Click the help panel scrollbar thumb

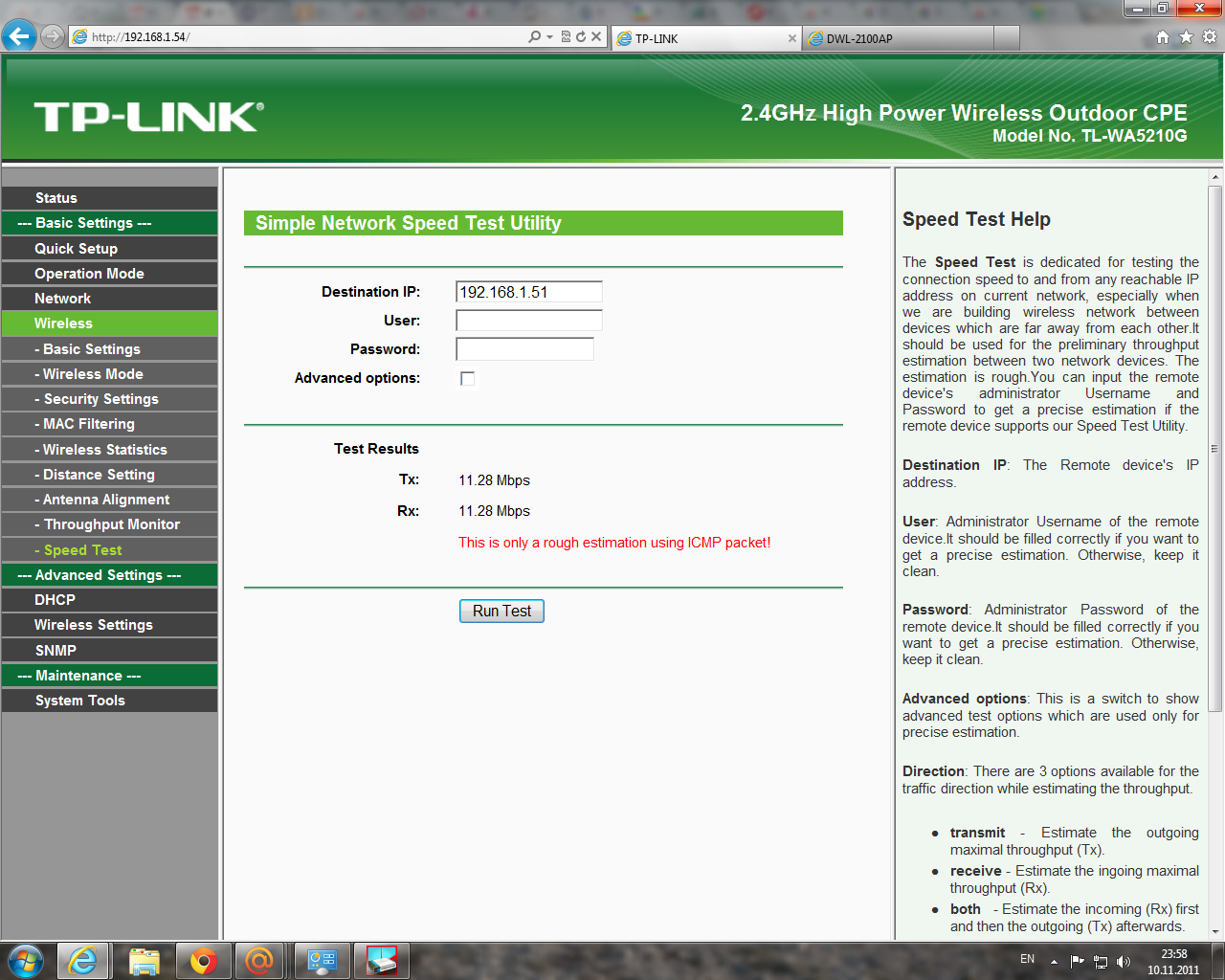point(1215,449)
